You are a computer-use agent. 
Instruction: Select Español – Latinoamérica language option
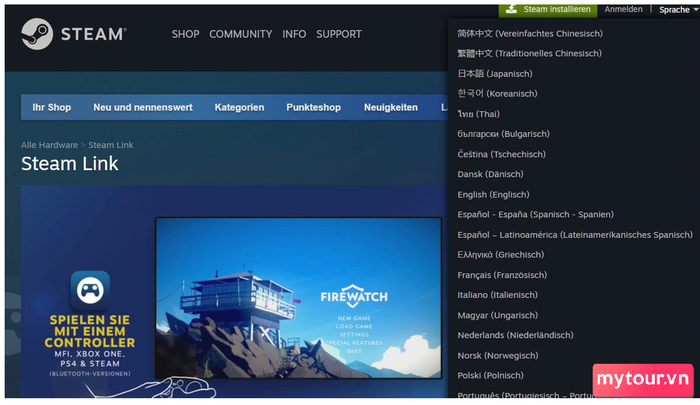click(x=575, y=234)
